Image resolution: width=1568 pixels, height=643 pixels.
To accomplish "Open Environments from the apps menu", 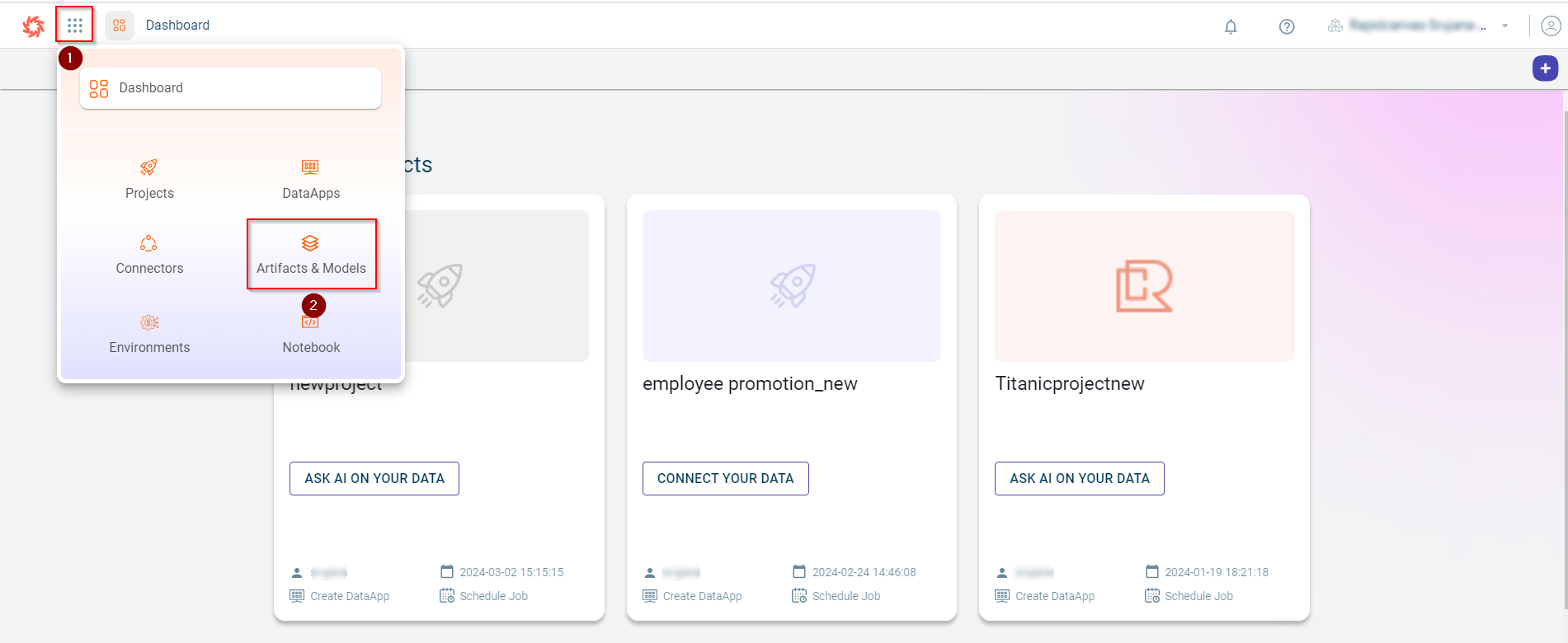I will (149, 333).
